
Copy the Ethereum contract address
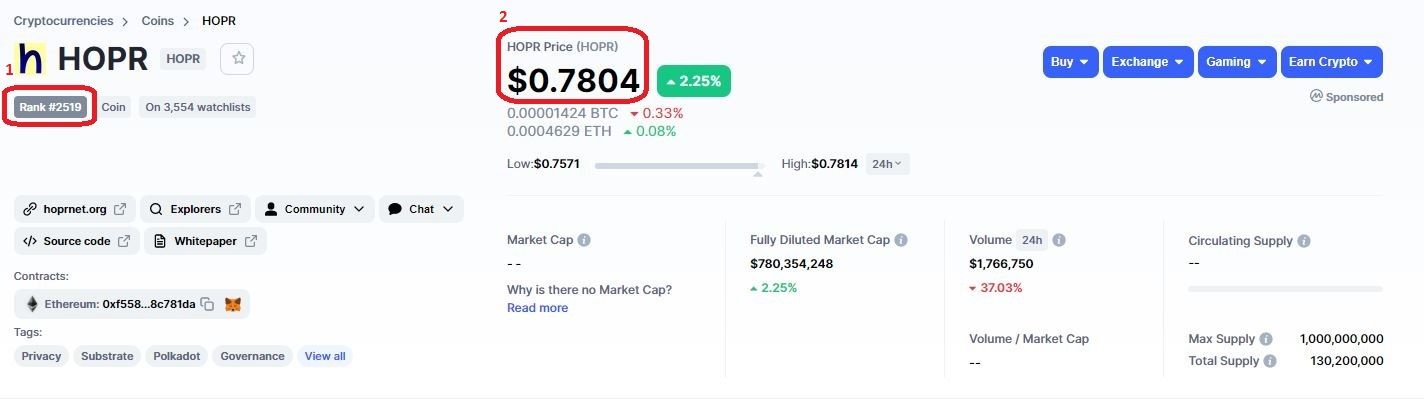click(x=207, y=304)
